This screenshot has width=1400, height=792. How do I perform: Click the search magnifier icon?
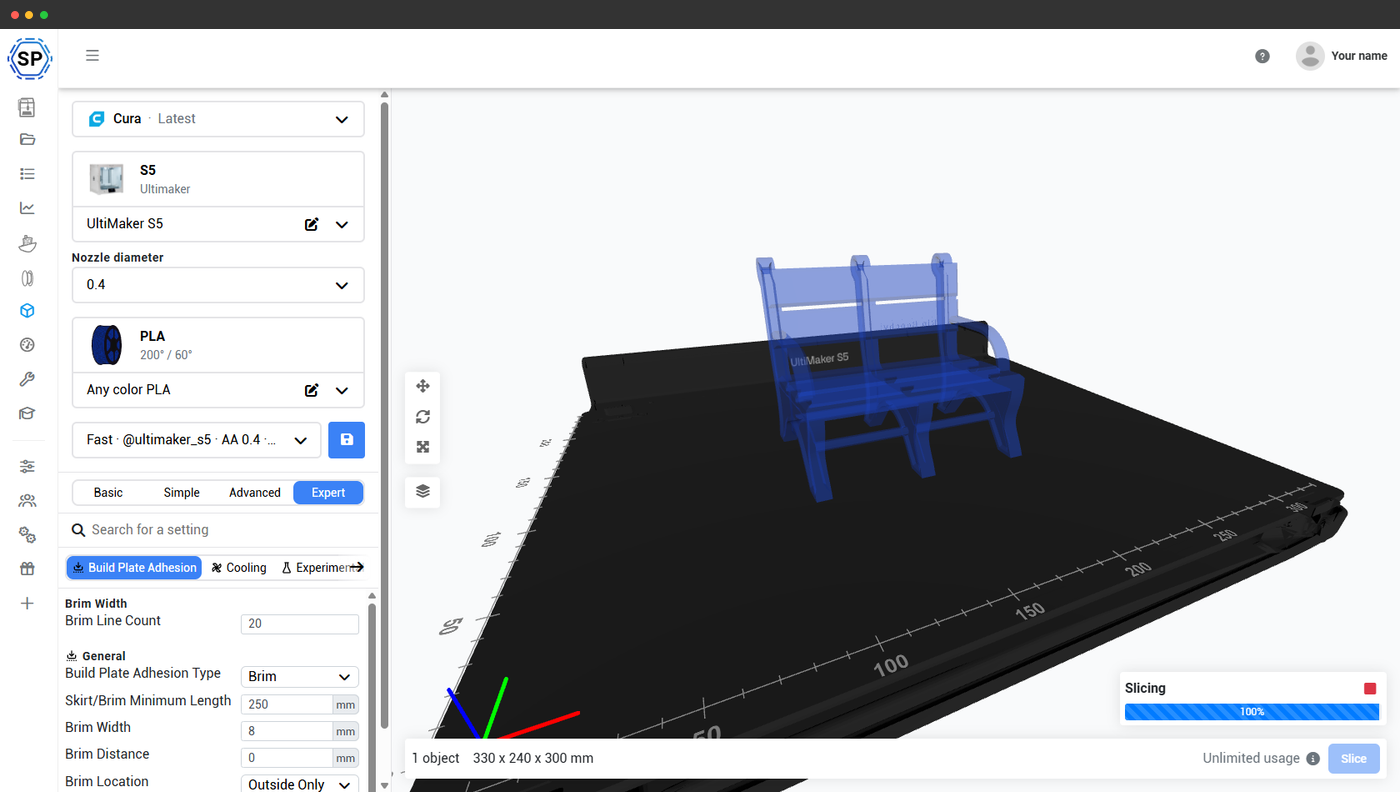coord(79,530)
